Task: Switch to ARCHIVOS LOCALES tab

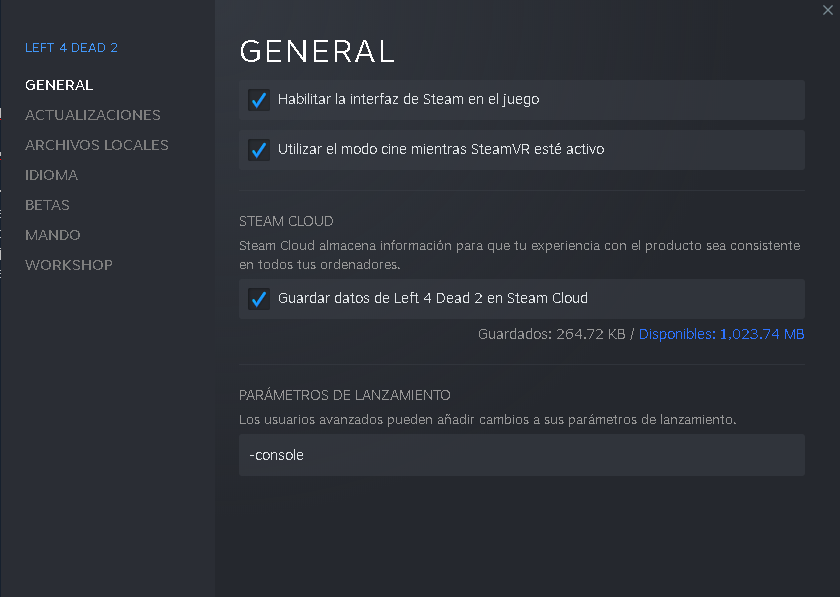Action: (97, 145)
